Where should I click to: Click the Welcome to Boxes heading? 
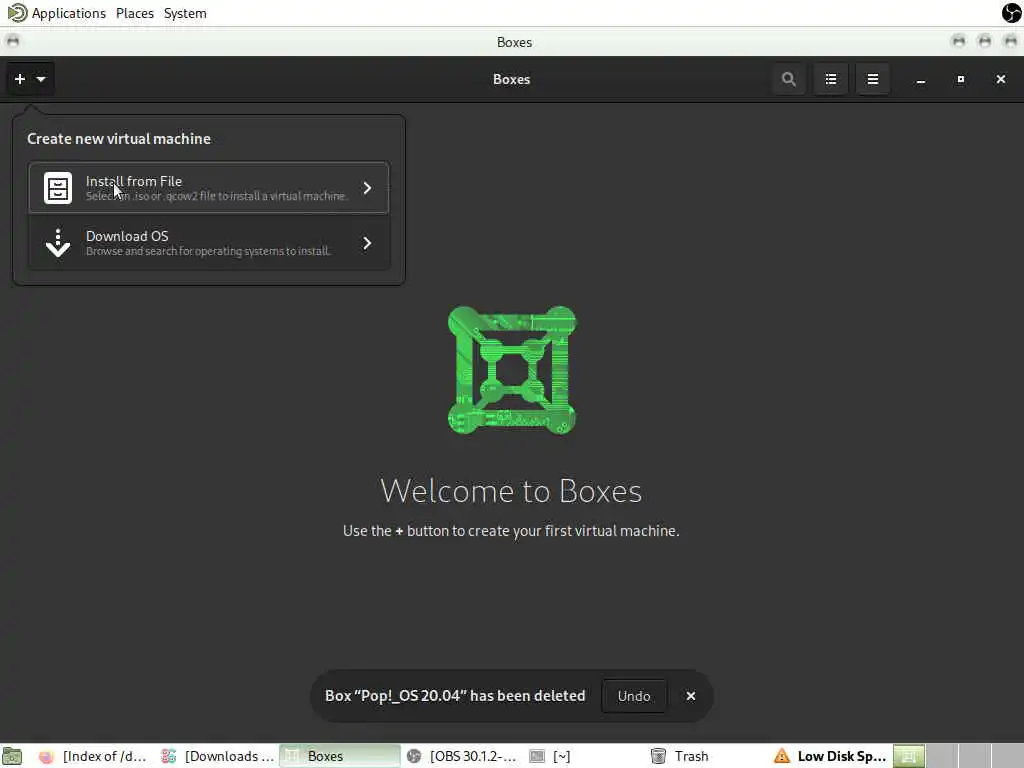(x=511, y=490)
